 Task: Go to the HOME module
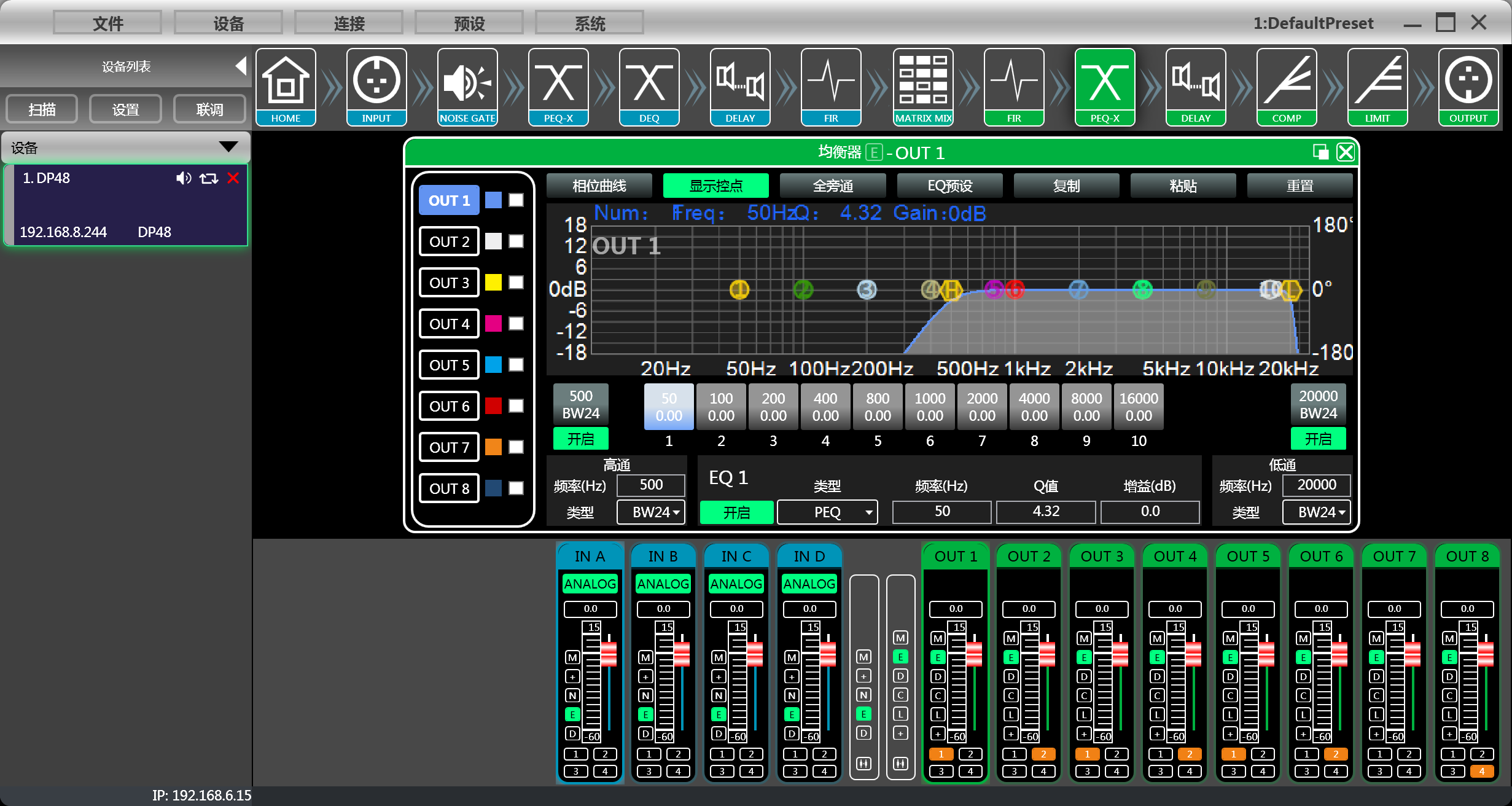286,87
